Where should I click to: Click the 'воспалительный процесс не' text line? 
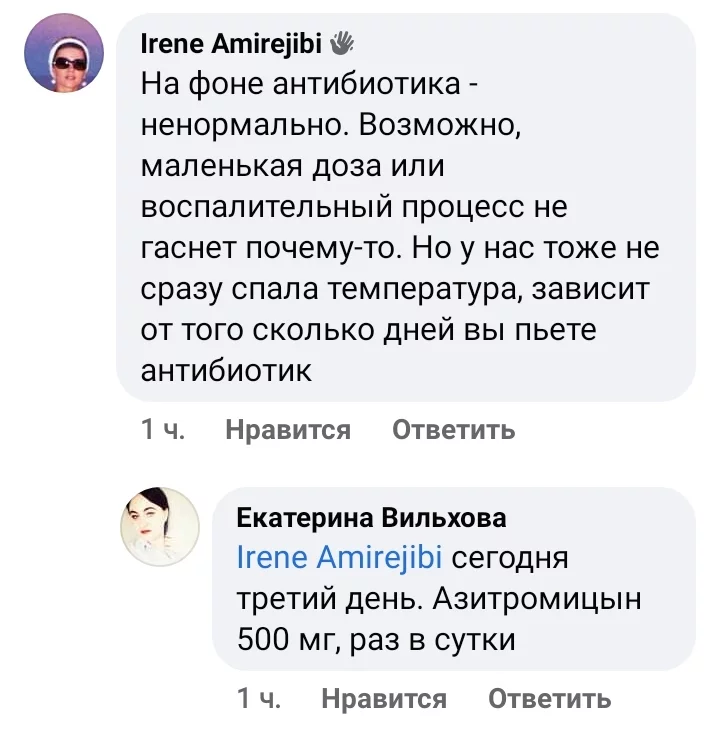[x=354, y=207]
